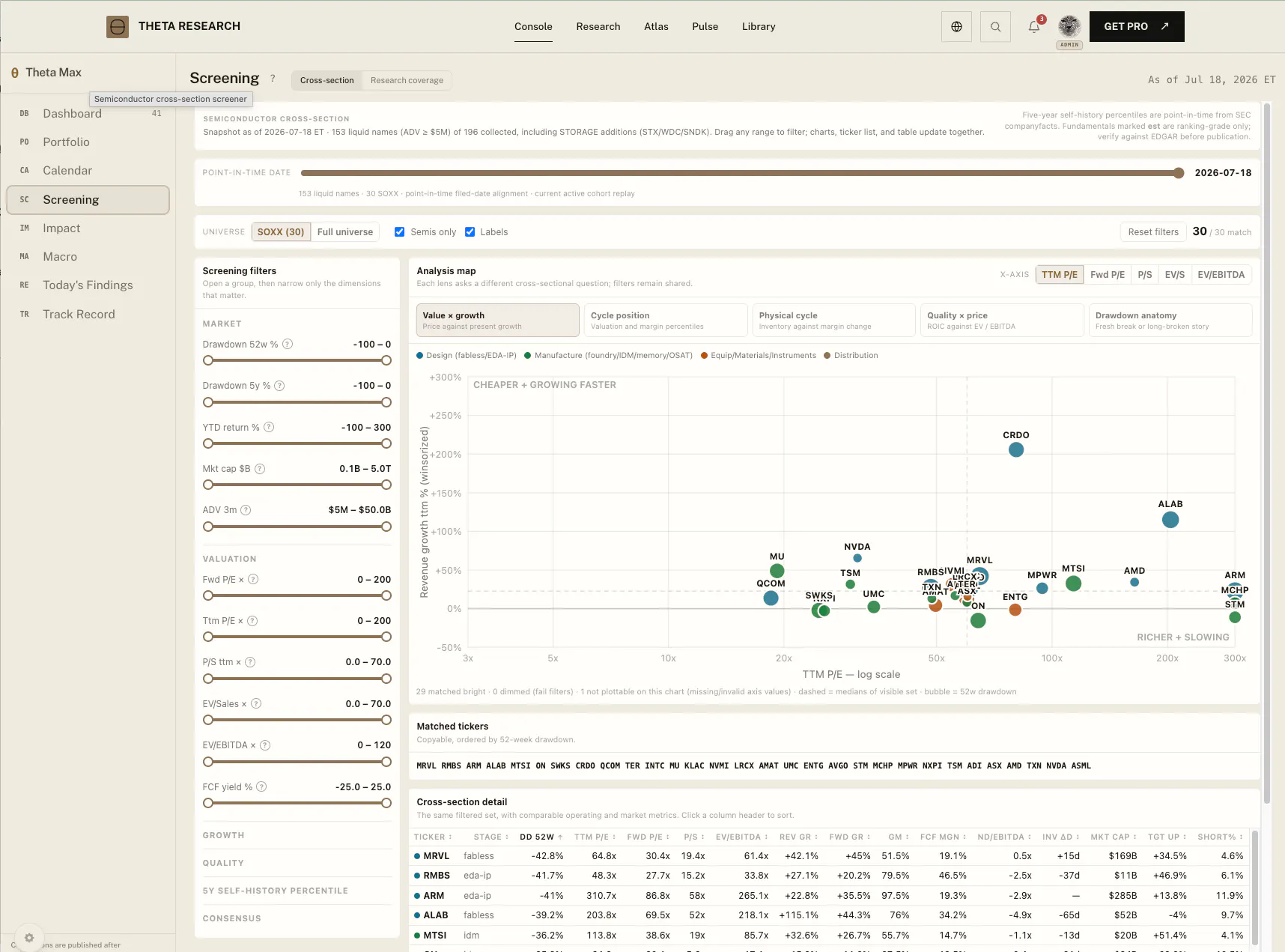Show Mkt cap $B filter help
The image size is (1285, 952).
[x=260, y=469]
